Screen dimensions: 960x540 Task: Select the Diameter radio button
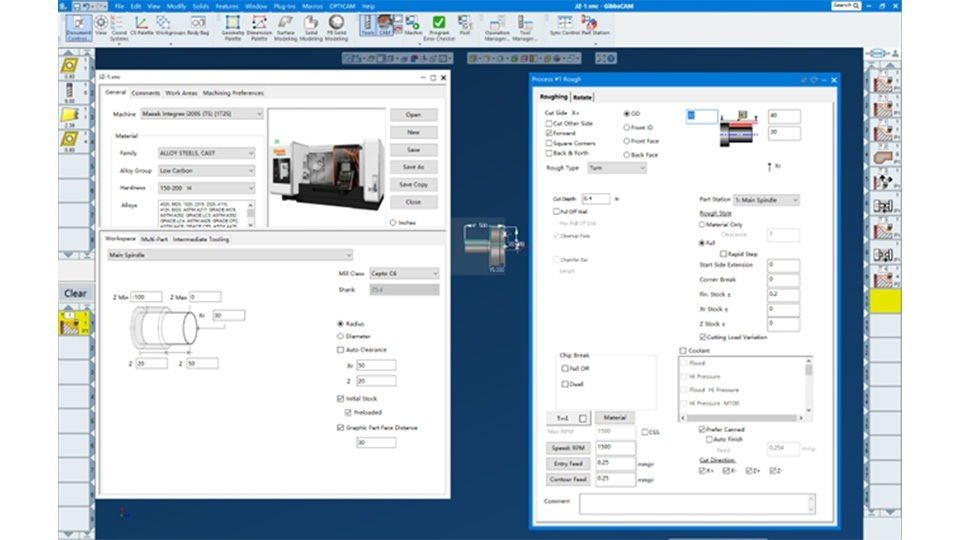tap(340, 336)
